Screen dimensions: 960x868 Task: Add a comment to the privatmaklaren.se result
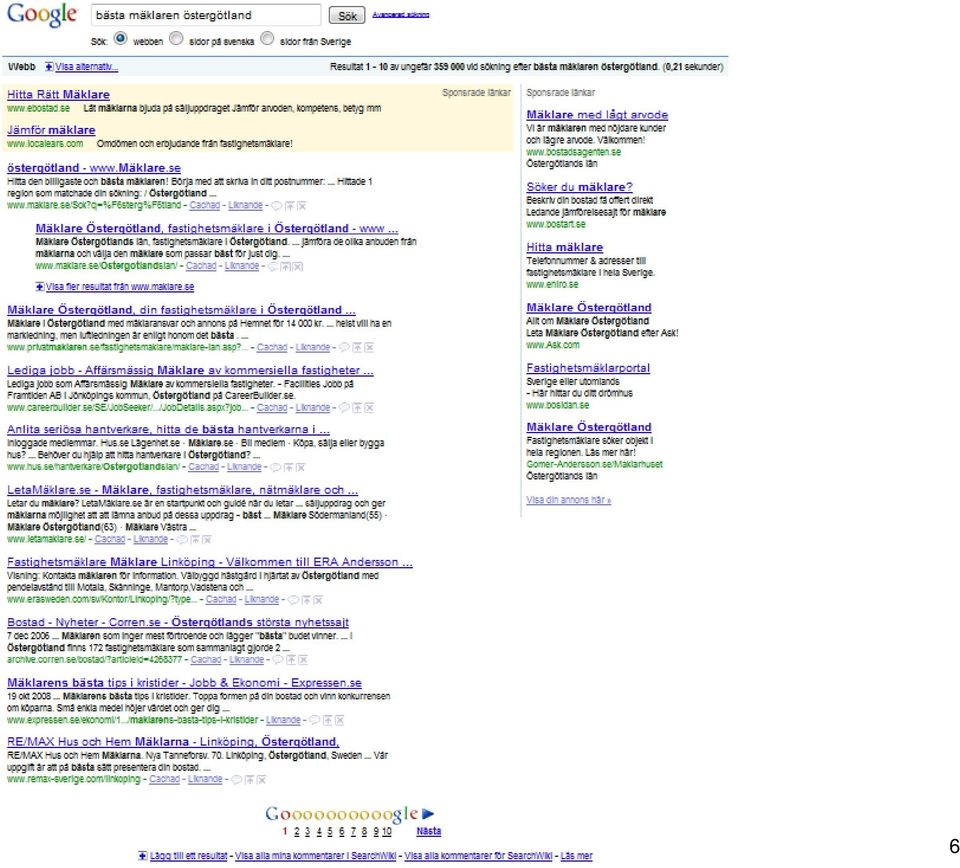pos(344,348)
